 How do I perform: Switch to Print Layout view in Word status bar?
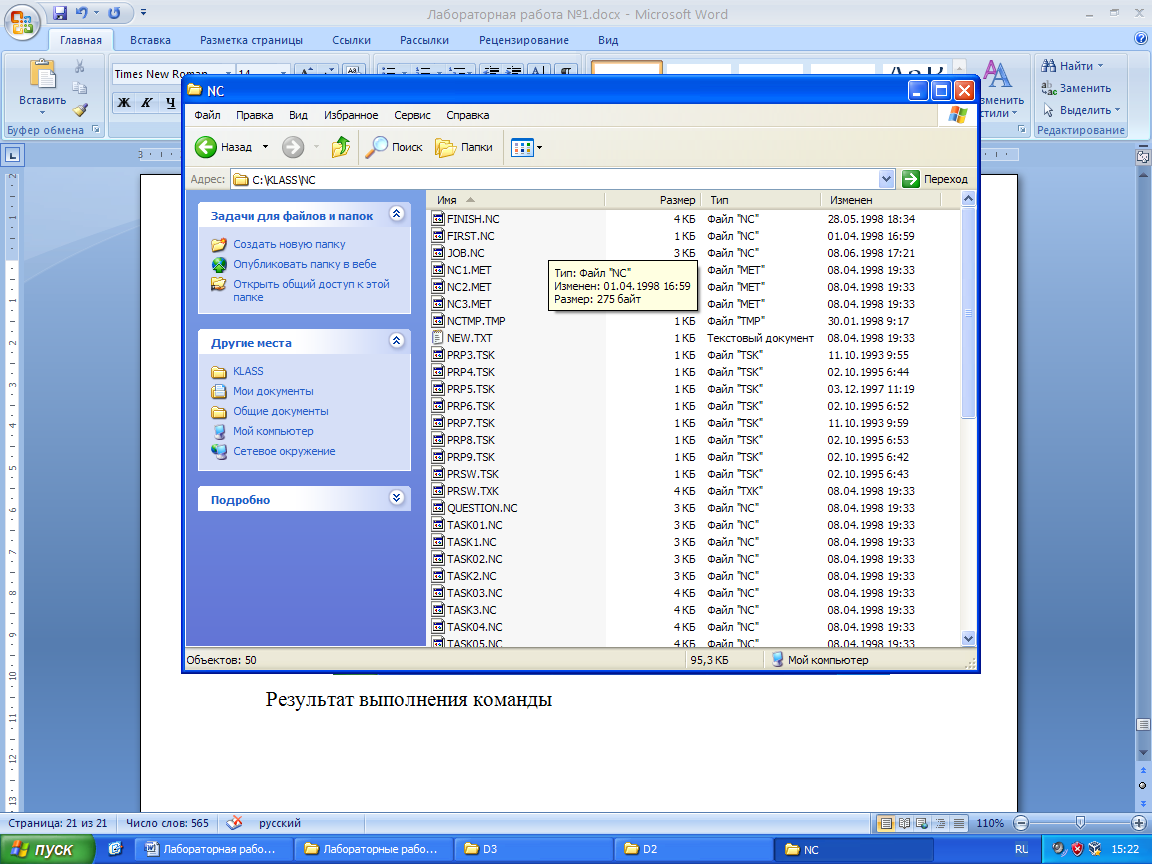click(x=886, y=824)
